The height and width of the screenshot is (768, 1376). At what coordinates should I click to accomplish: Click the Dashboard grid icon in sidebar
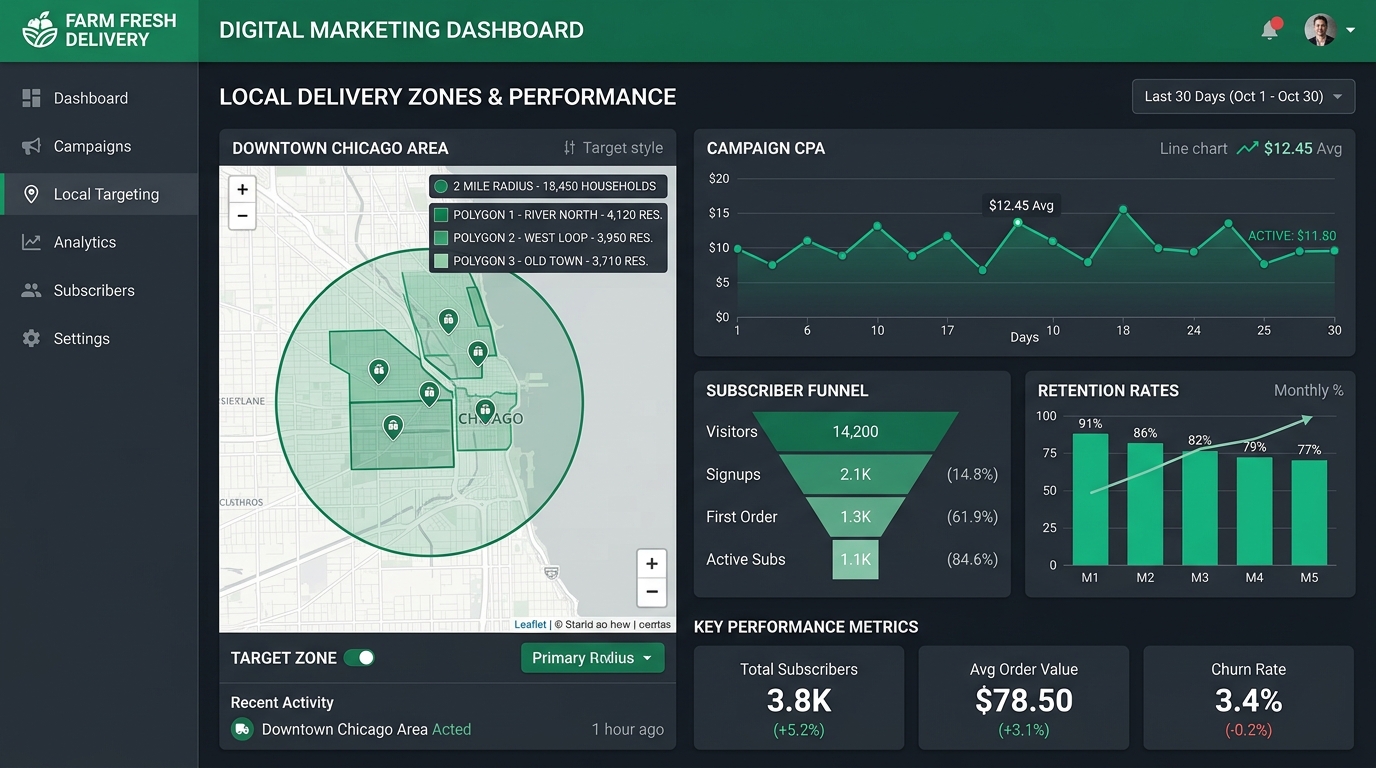pos(31,98)
